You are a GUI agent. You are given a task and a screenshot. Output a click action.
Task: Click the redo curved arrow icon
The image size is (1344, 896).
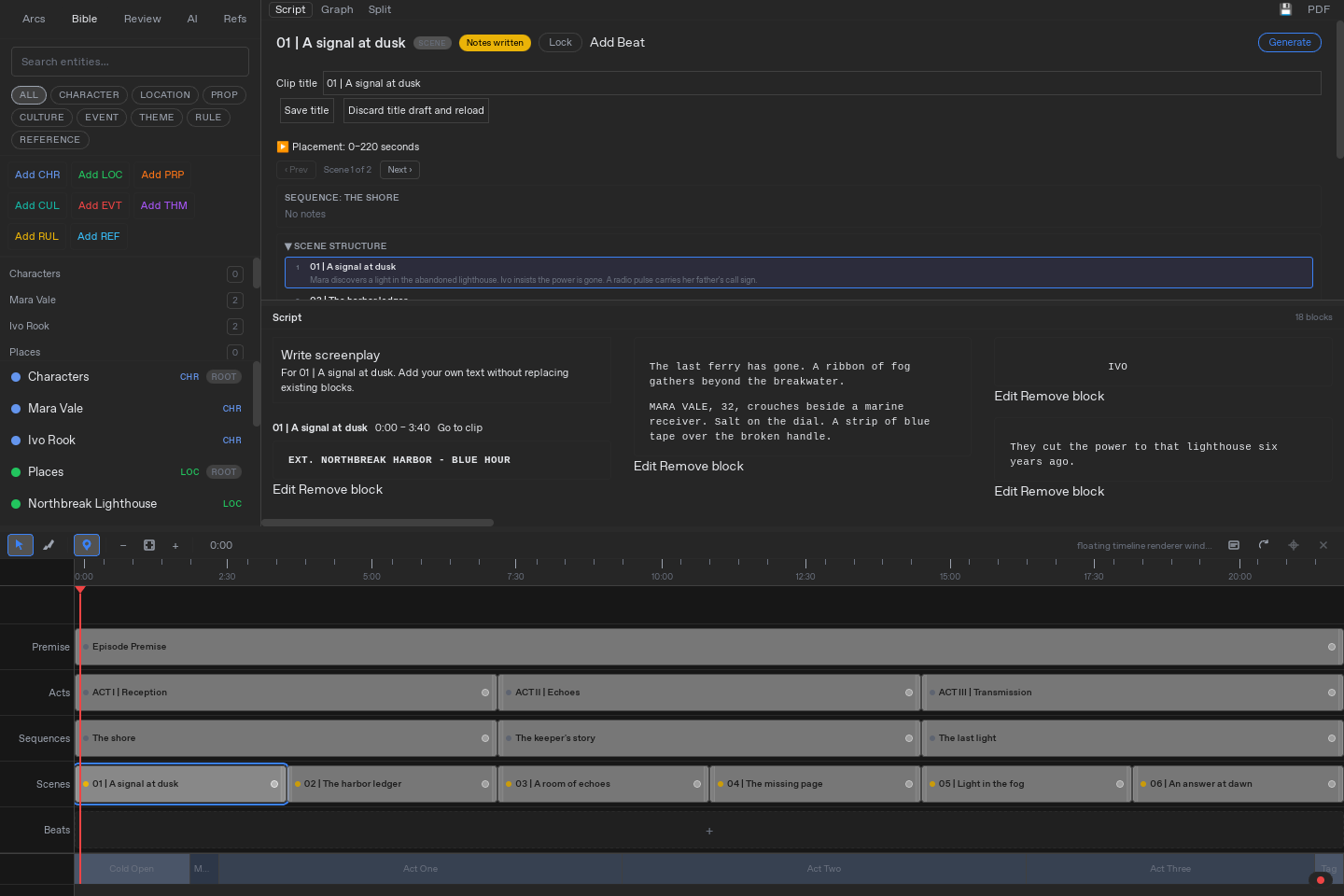(1264, 545)
